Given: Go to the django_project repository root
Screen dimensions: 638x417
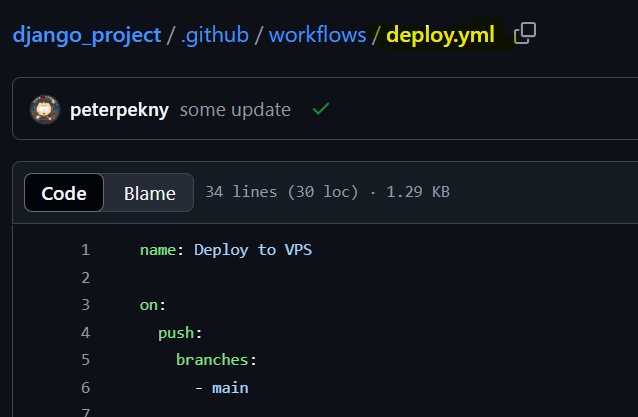Looking at the screenshot, I should 86,35.
